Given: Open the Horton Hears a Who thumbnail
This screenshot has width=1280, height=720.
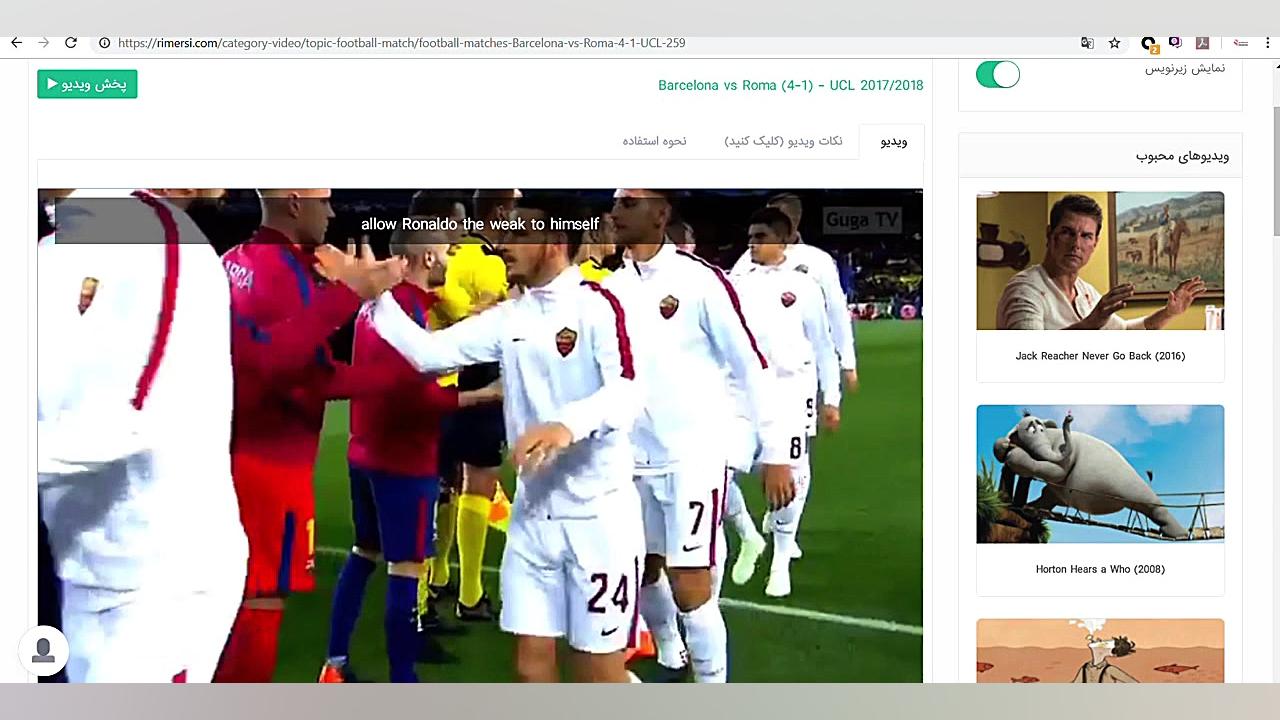Looking at the screenshot, I should click(x=1100, y=473).
